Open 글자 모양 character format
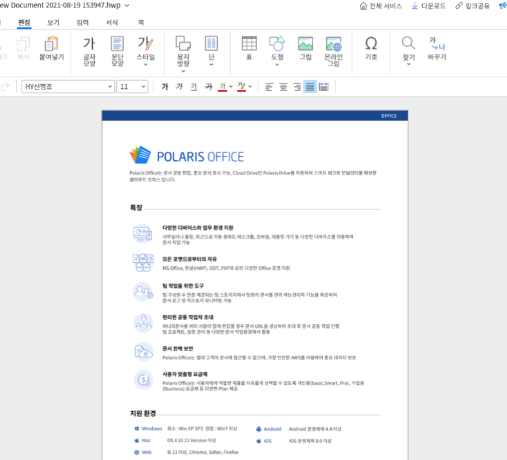Viewport: 507px width, 460px height. [89, 51]
